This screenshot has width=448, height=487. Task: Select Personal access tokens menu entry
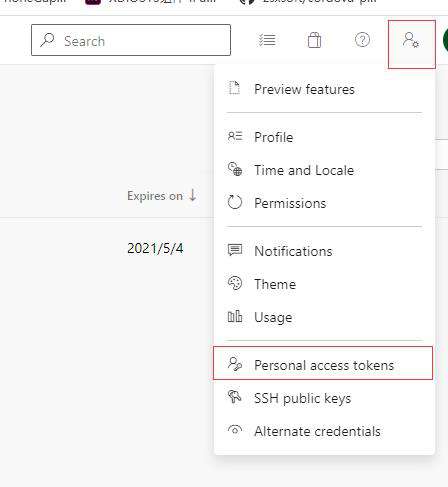point(323,363)
